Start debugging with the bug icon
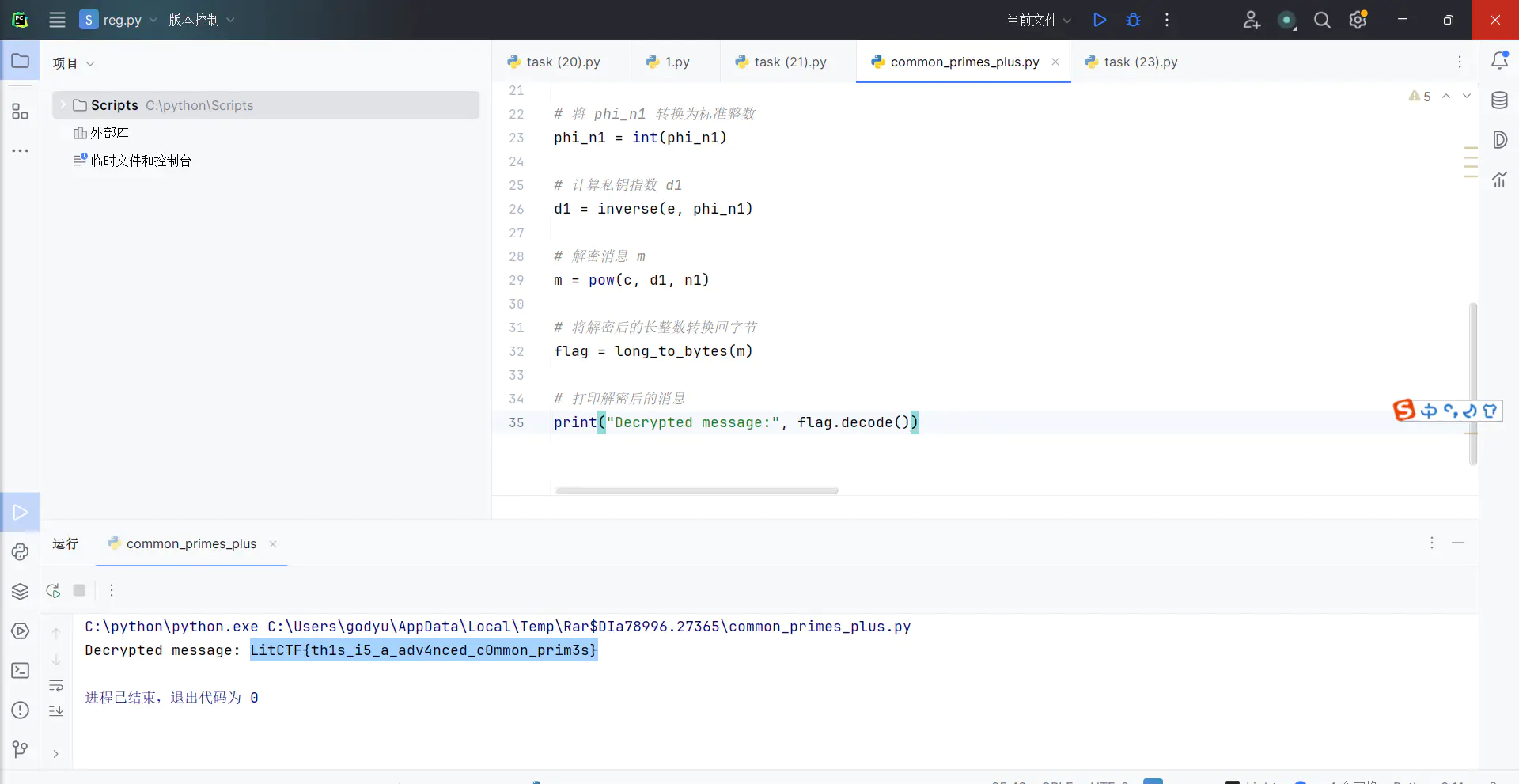This screenshot has height=784, width=1519. [1133, 20]
